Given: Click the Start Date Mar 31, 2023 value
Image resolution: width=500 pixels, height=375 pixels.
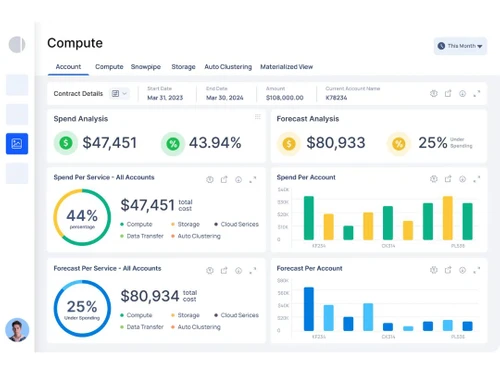Looking at the screenshot, I should [165, 98].
